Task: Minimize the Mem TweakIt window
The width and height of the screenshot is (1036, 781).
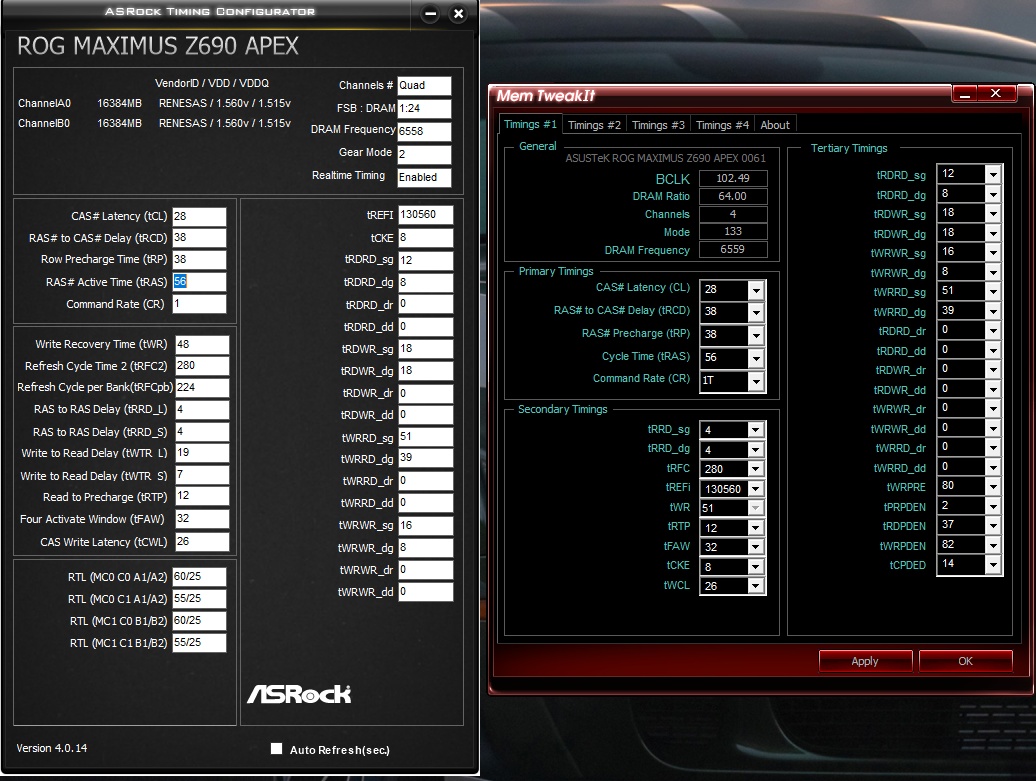Action: [965, 94]
